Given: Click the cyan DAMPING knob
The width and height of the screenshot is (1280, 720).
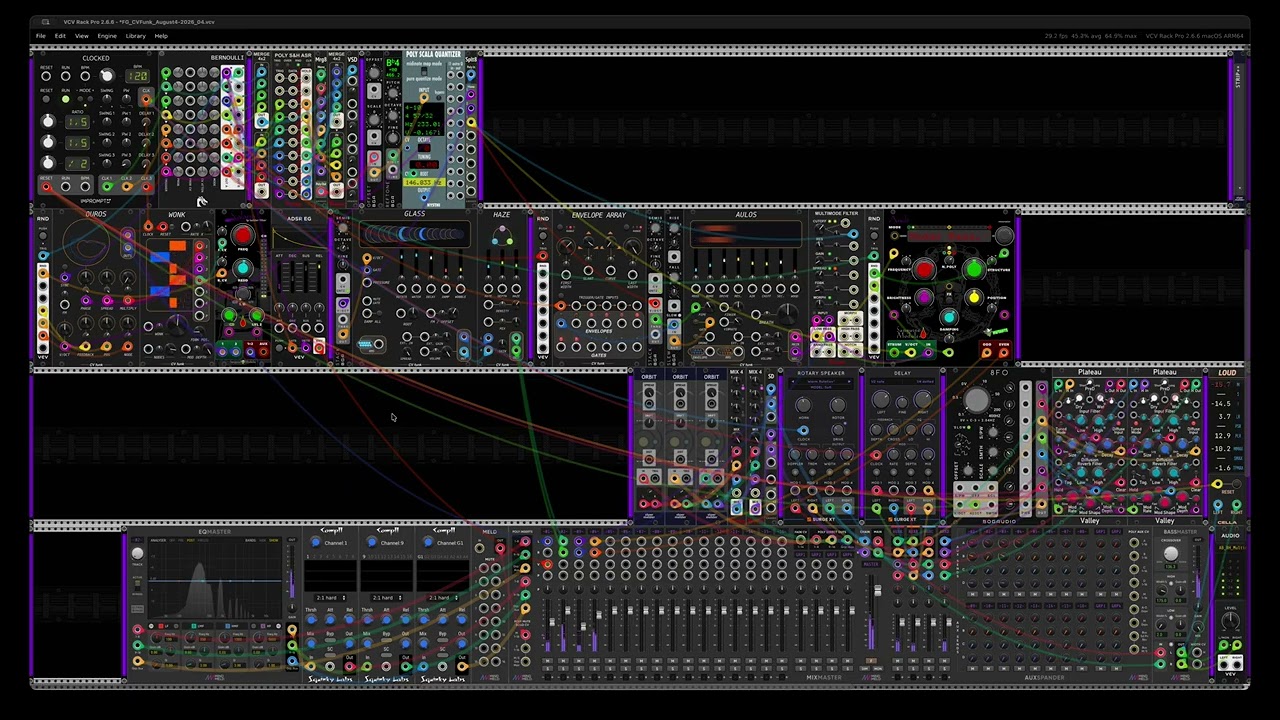Looking at the screenshot, I should click(x=948, y=318).
